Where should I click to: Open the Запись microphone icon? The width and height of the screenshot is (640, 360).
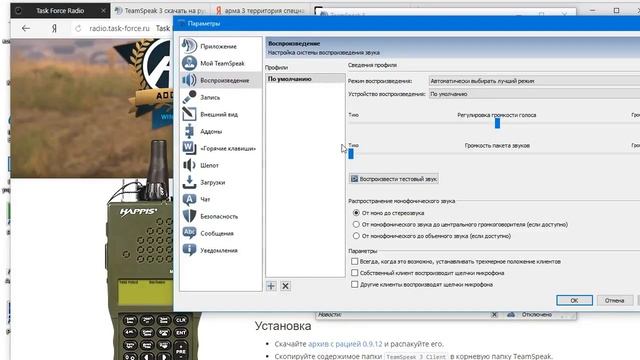click(189, 97)
